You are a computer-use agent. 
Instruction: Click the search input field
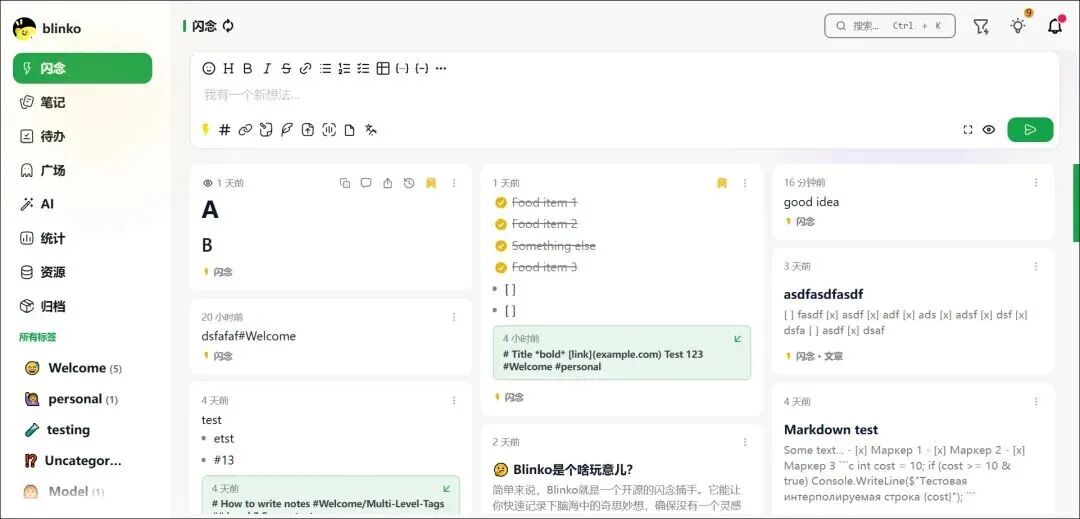[889, 27]
